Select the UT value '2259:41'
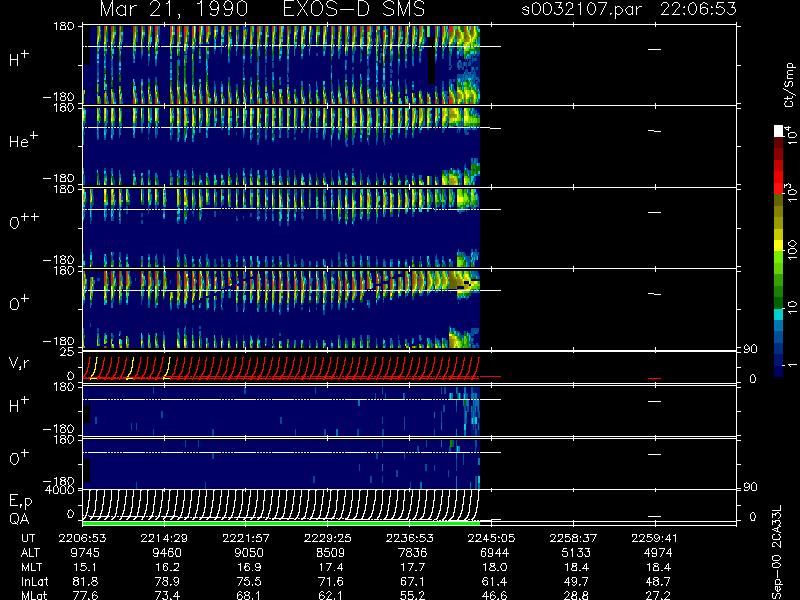Image resolution: width=800 pixels, height=600 pixels. (655, 538)
